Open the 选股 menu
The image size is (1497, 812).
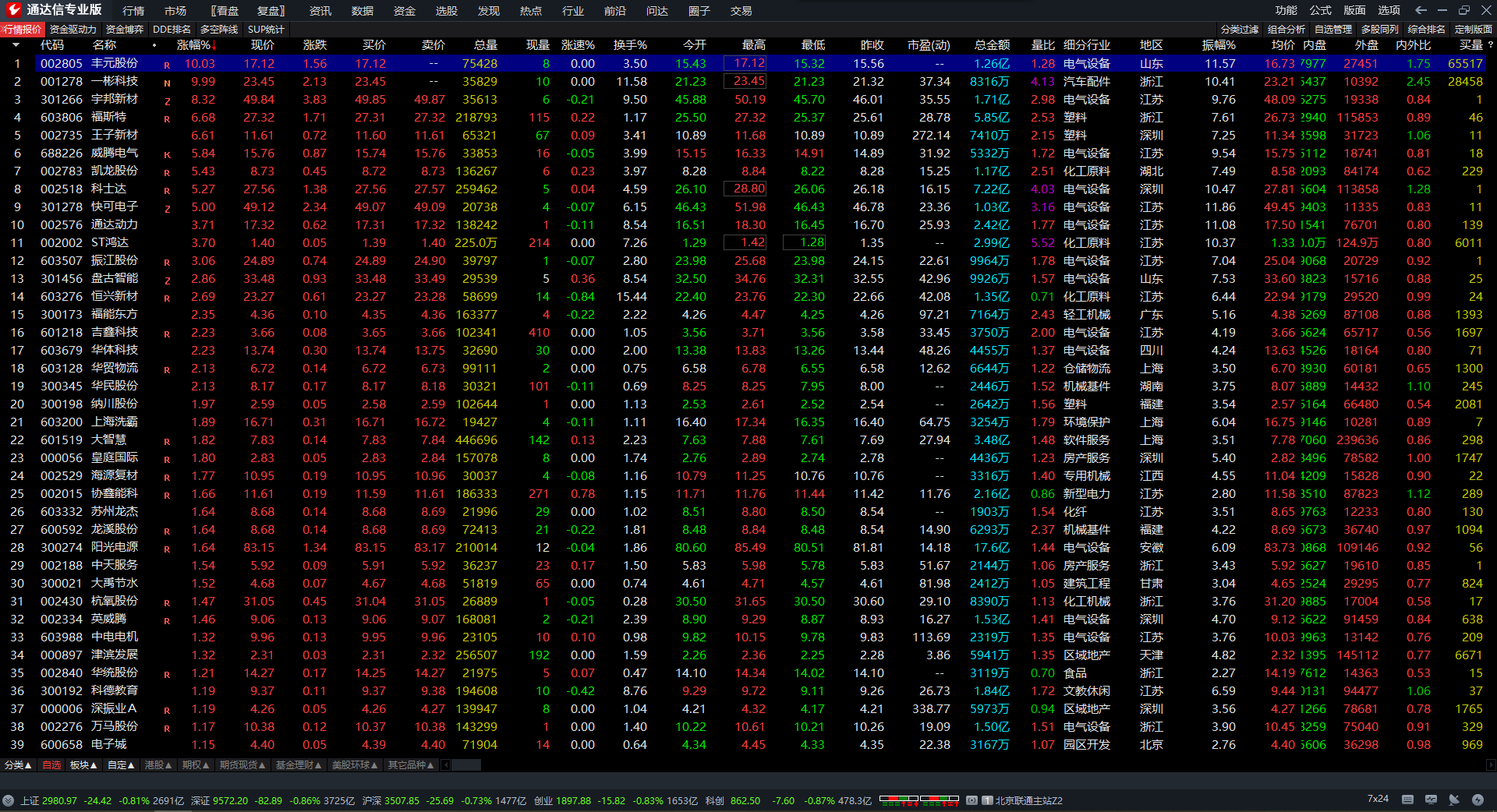[447, 11]
